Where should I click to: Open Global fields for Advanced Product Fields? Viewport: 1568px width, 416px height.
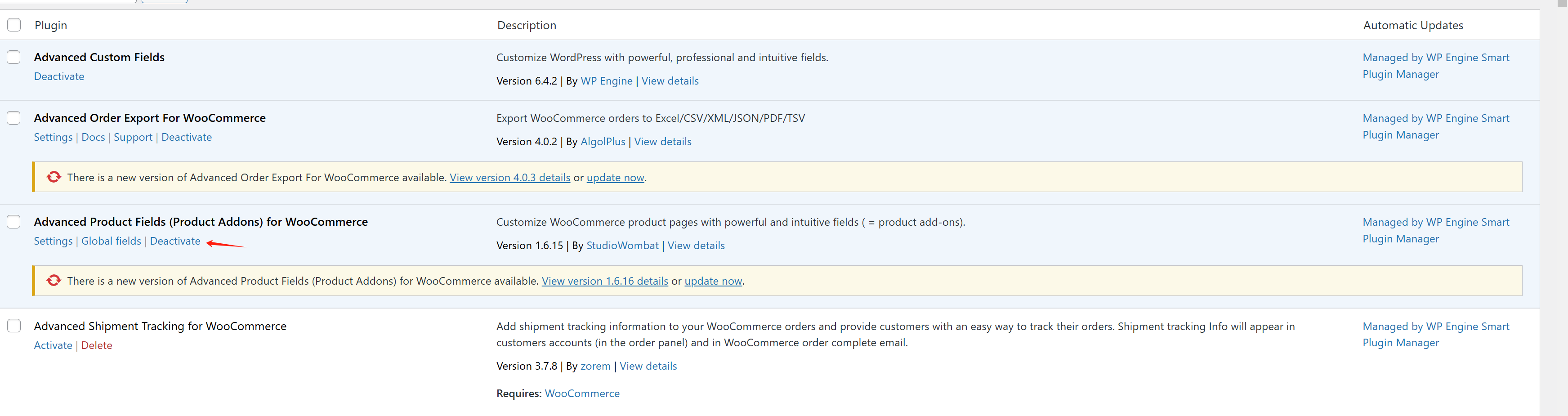pos(111,241)
